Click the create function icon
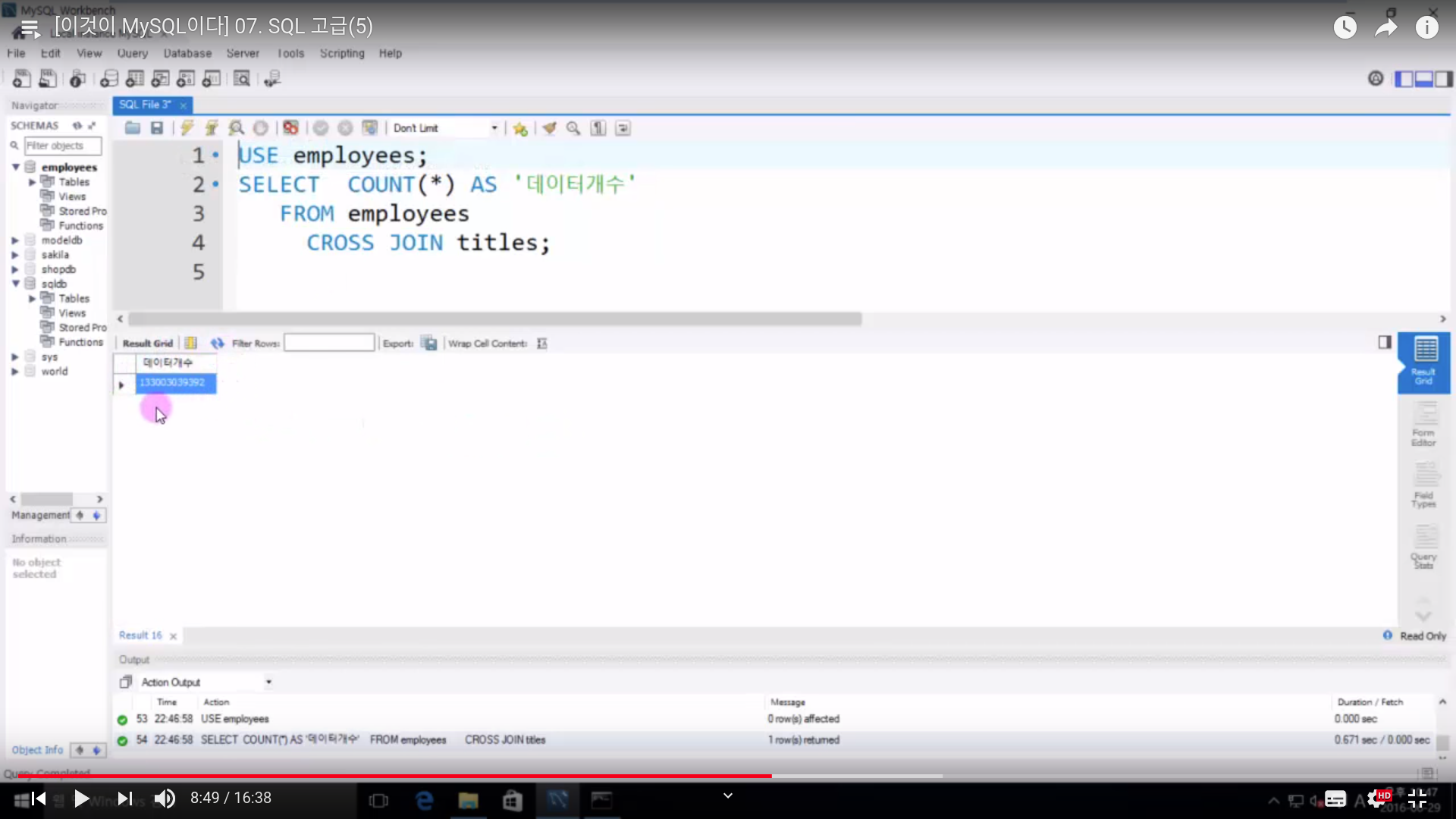The width and height of the screenshot is (1456, 819). pyautogui.click(x=211, y=78)
